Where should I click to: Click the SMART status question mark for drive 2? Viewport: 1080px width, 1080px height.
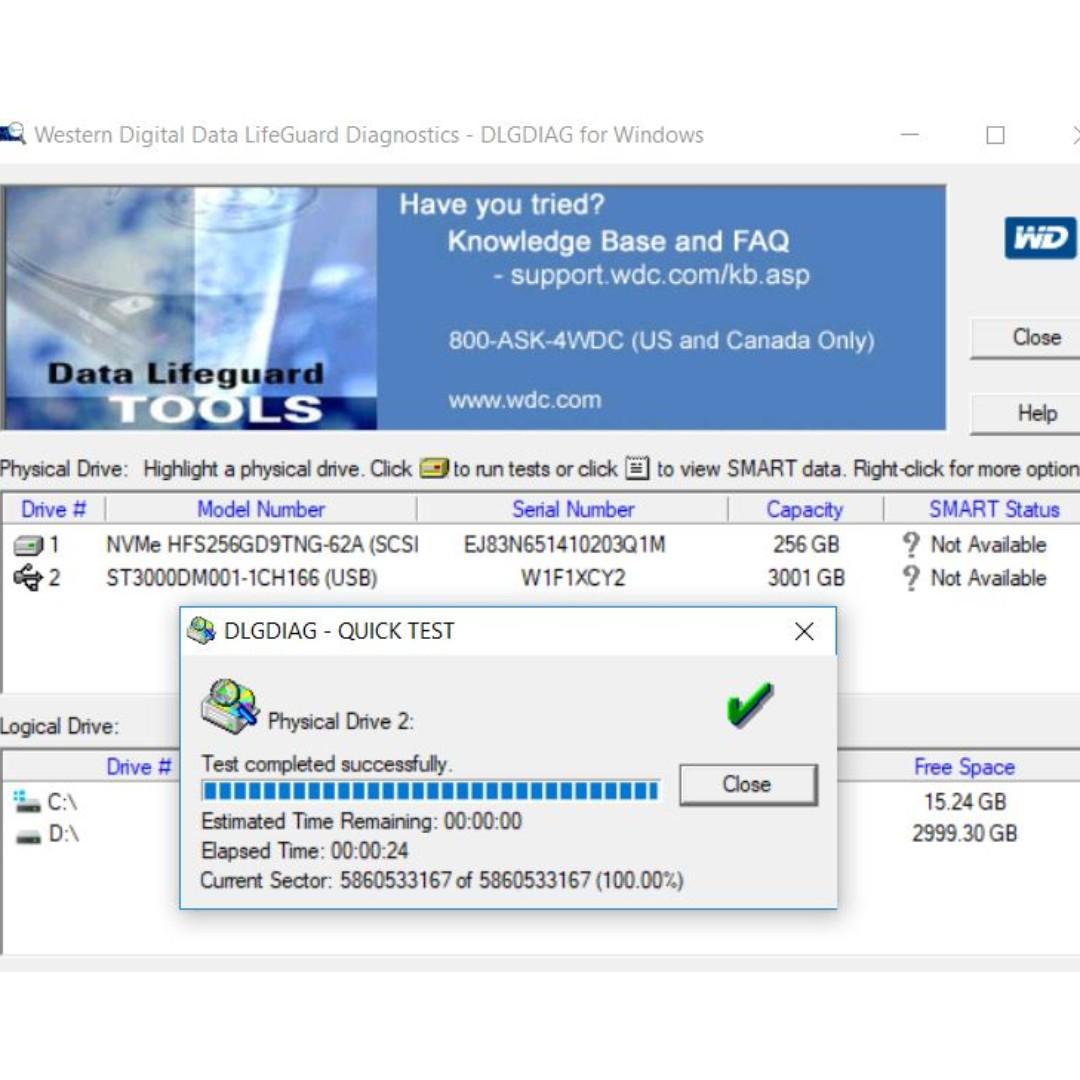[911, 578]
